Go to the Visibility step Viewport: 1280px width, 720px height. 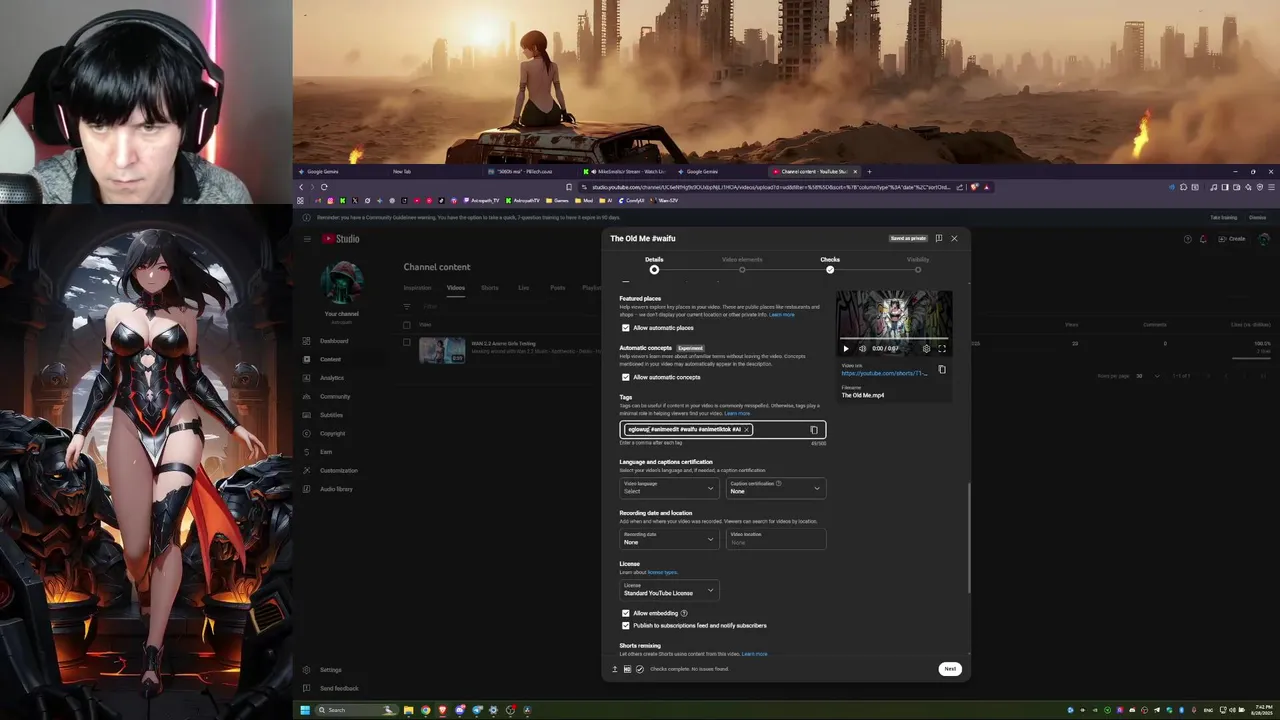pyautogui.click(x=918, y=265)
